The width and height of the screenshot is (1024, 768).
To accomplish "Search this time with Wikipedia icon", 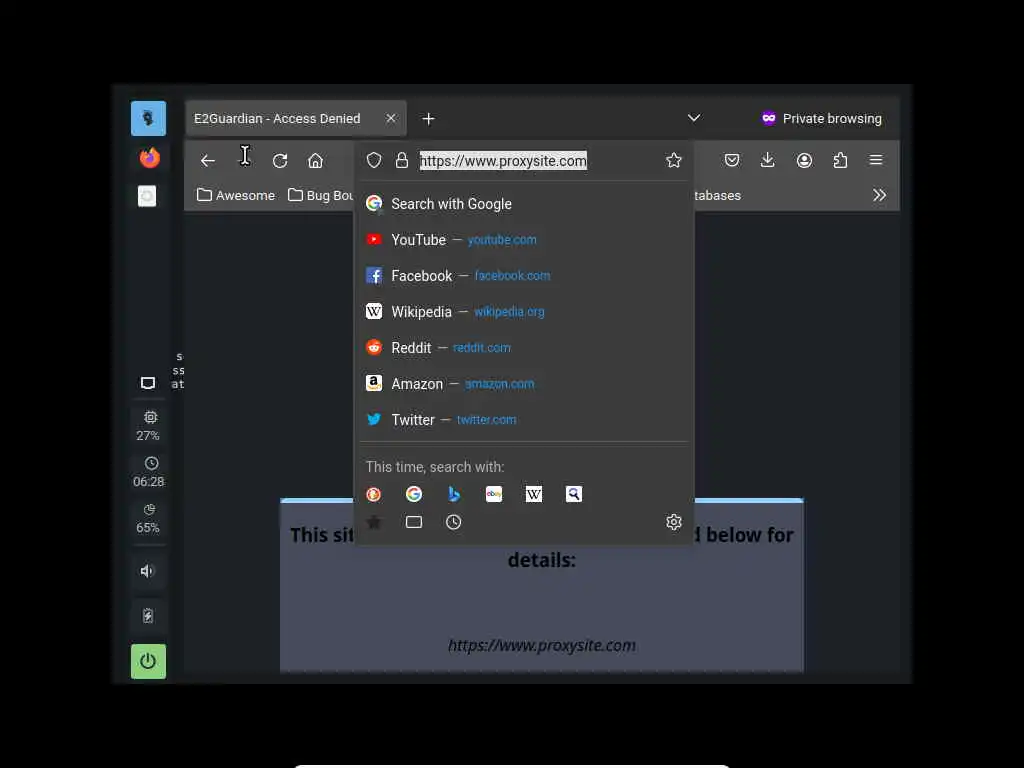I will click(x=534, y=494).
